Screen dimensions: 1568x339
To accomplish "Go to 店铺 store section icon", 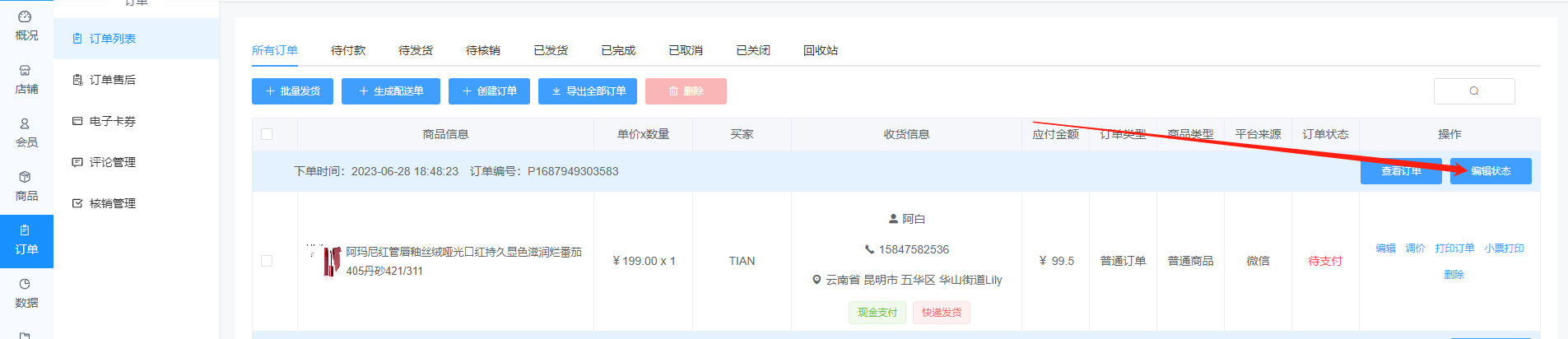I will (26, 79).
